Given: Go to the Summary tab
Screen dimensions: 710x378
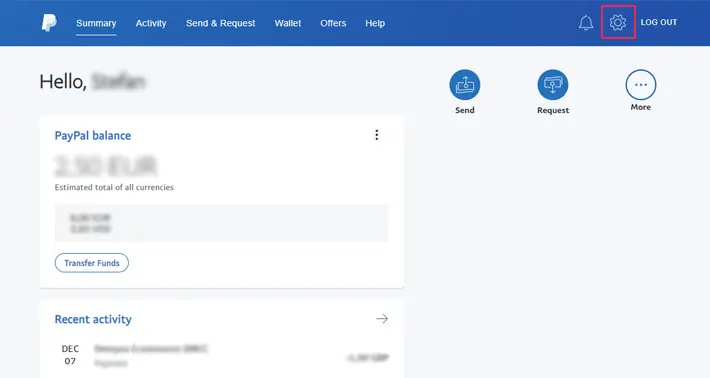Looking at the screenshot, I should [96, 23].
